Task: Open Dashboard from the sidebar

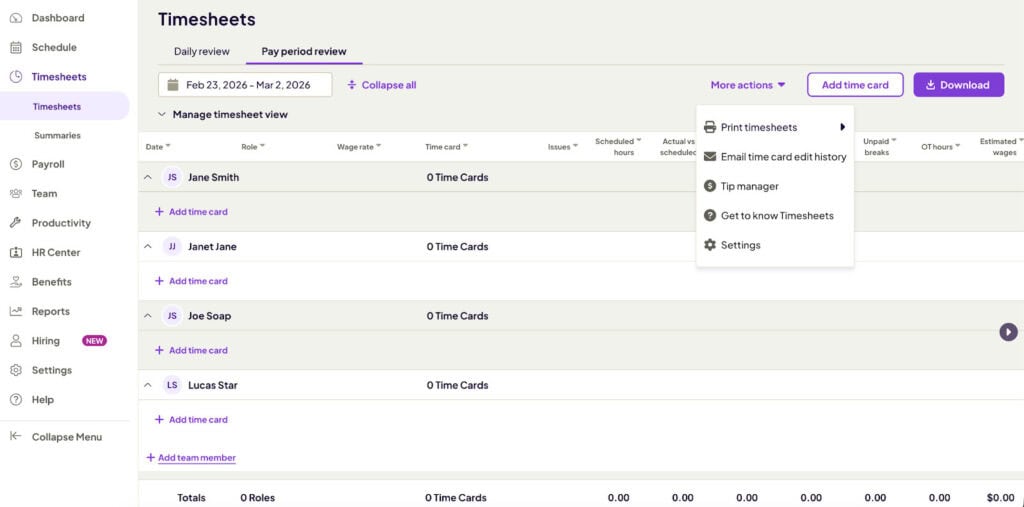Action: point(57,18)
